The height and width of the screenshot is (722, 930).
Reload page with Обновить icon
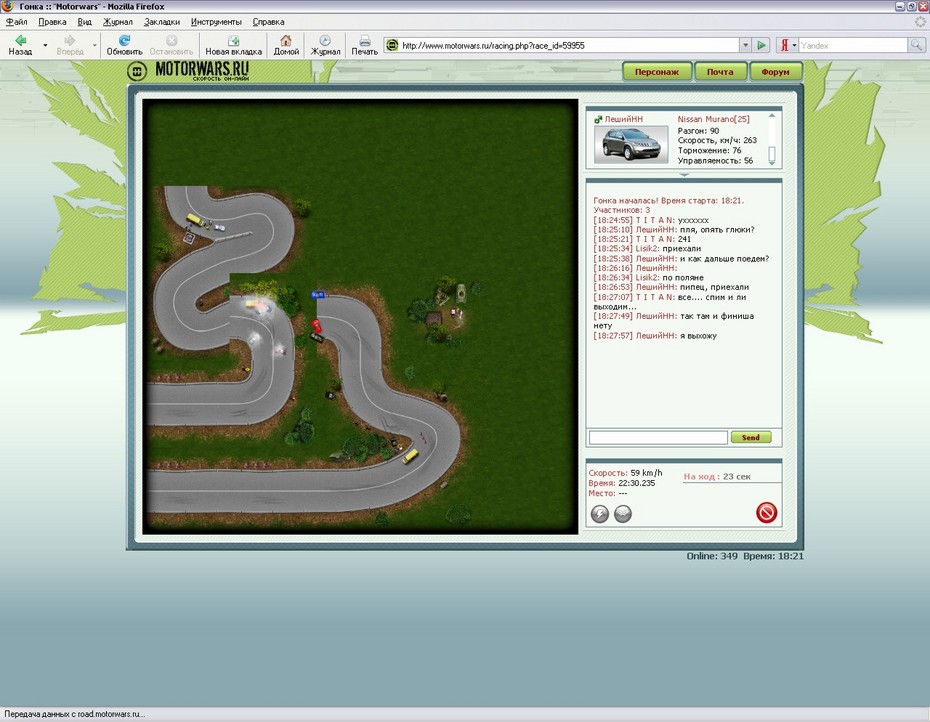(124, 40)
